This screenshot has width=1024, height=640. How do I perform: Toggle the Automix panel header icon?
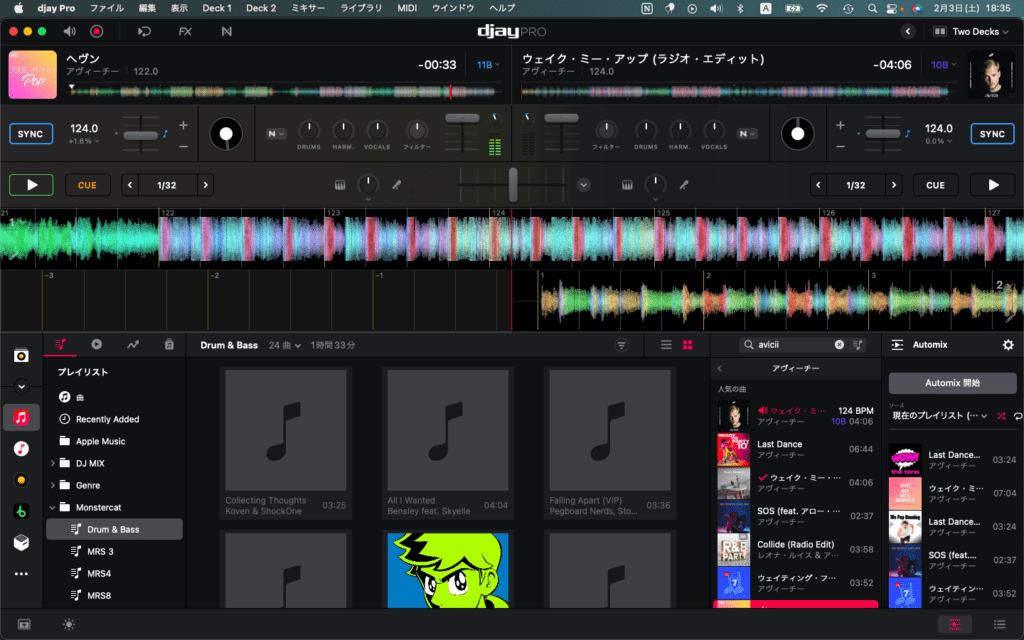[897, 345]
